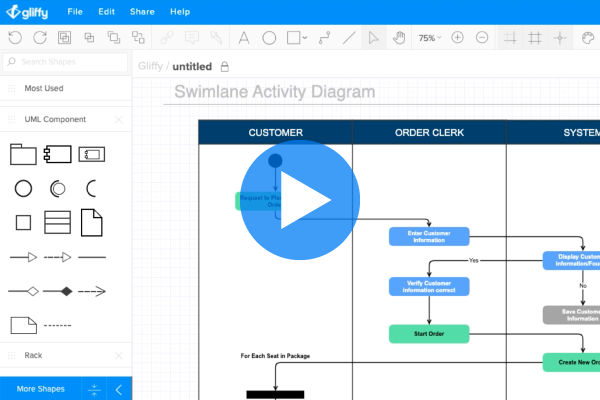Select the component instance shape
The height and width of the screenshot is (400, 600).
click(x=91, y=154)
